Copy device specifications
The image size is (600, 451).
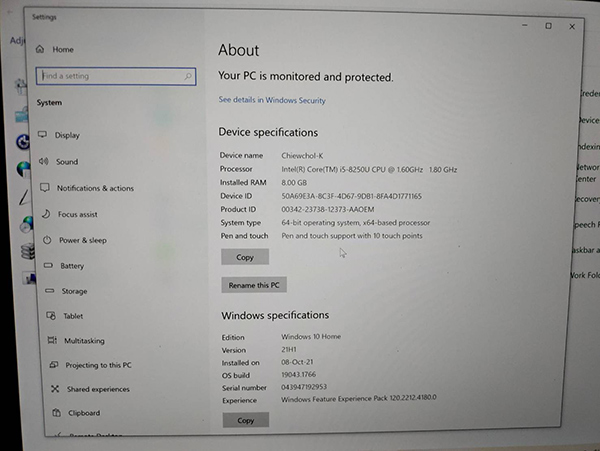245,257
